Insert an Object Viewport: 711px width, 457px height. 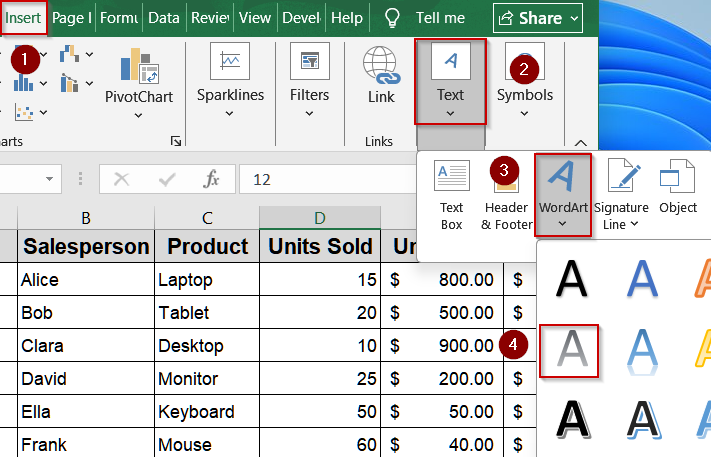pyautogui.click(x=677, y=188)
